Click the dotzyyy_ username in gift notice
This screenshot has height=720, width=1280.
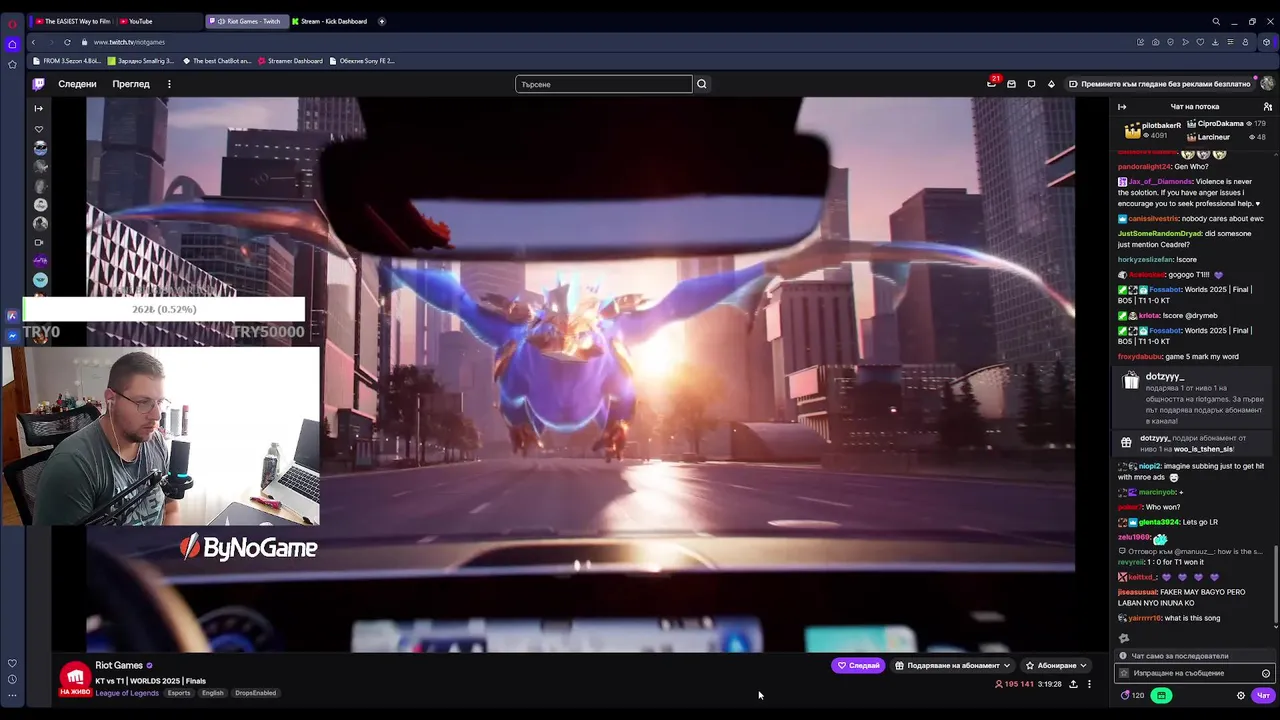[x=1164, y=377]
